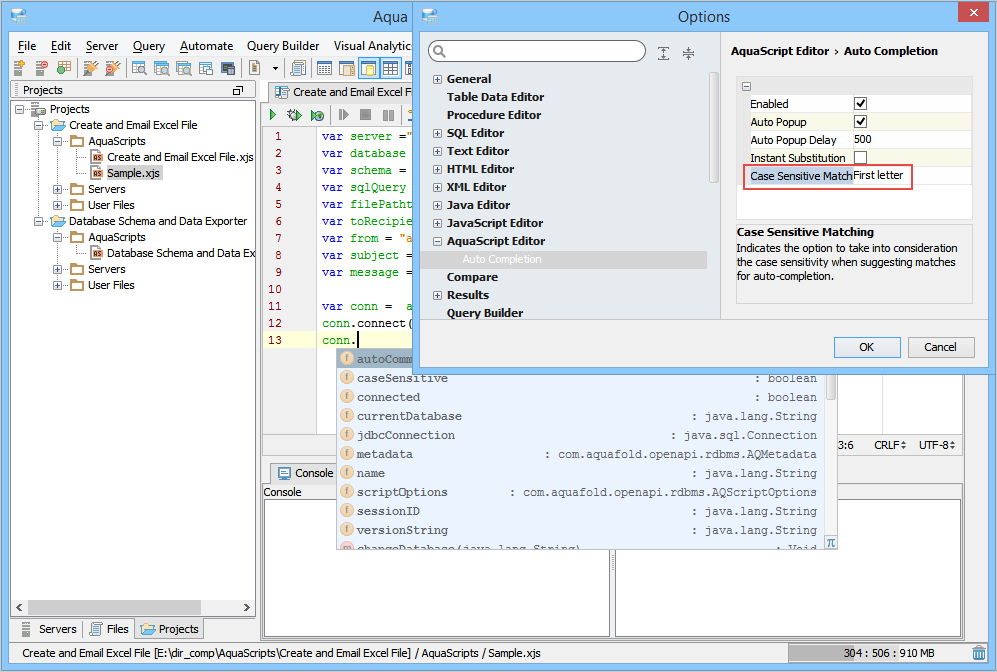The height and width of the screenshot is (672, 997).
Task: Click the Debug script gear-arrow icon
Action: coord(294,115)
